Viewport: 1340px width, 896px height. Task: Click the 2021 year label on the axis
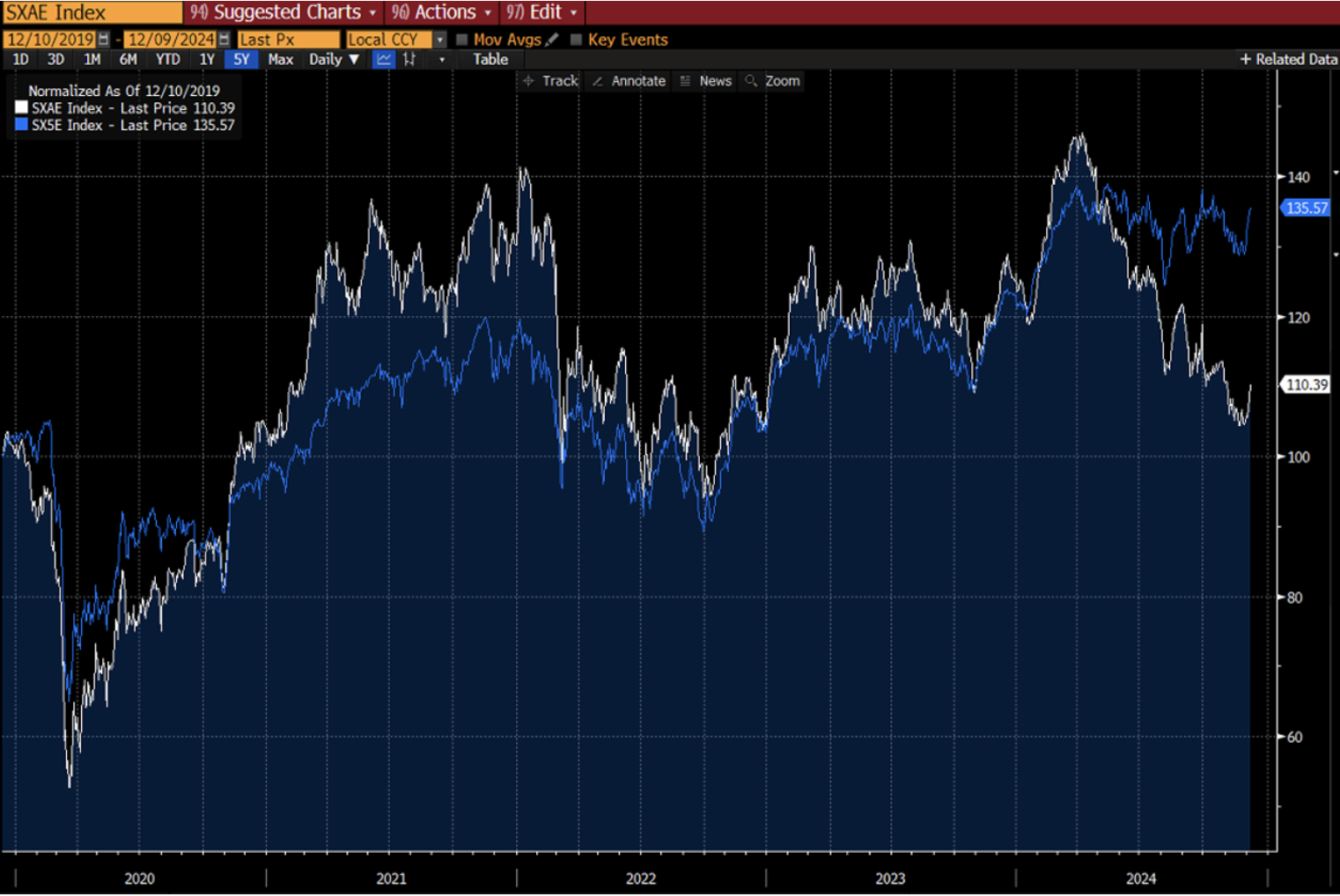(x=391, y=878)
